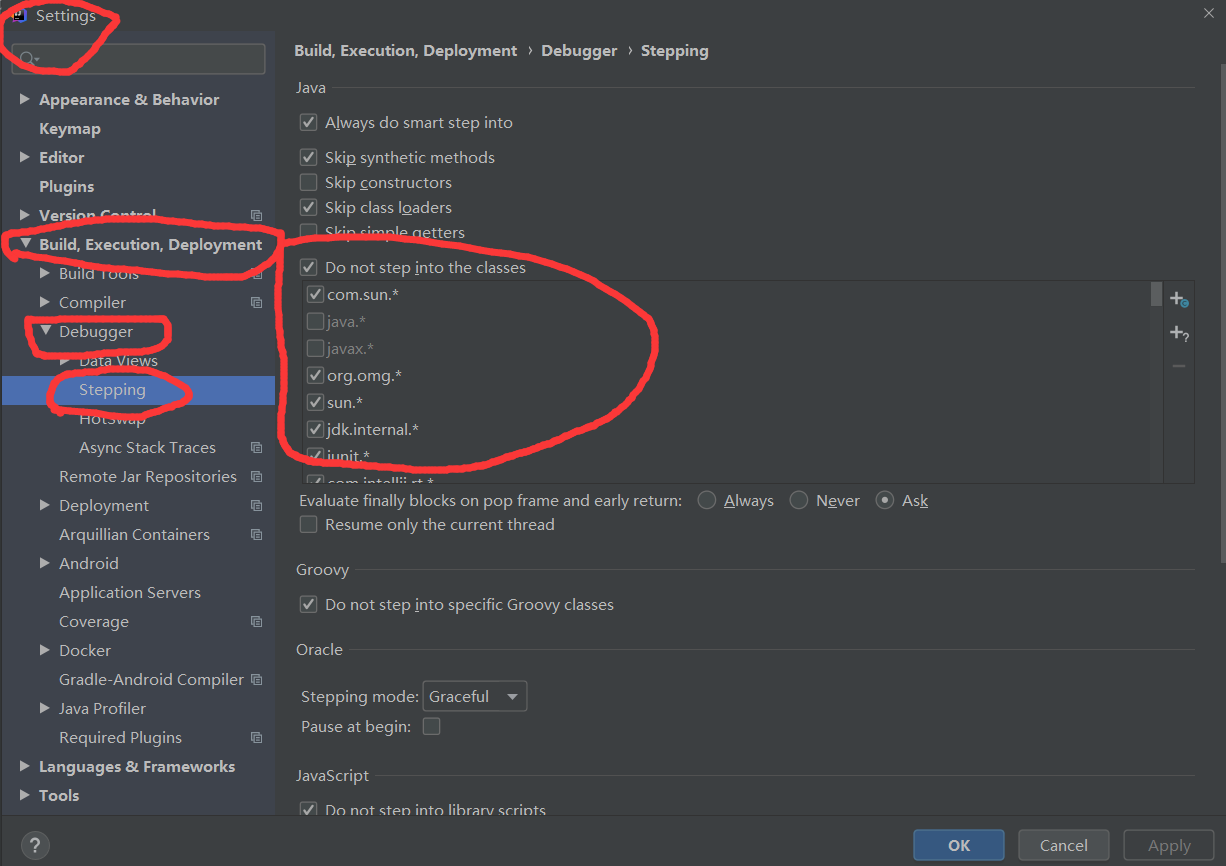Click the project-settings icon next to Version Control
Image resolution: width=1226 pixels, height=866 pixels.
(x=256, y=215)
